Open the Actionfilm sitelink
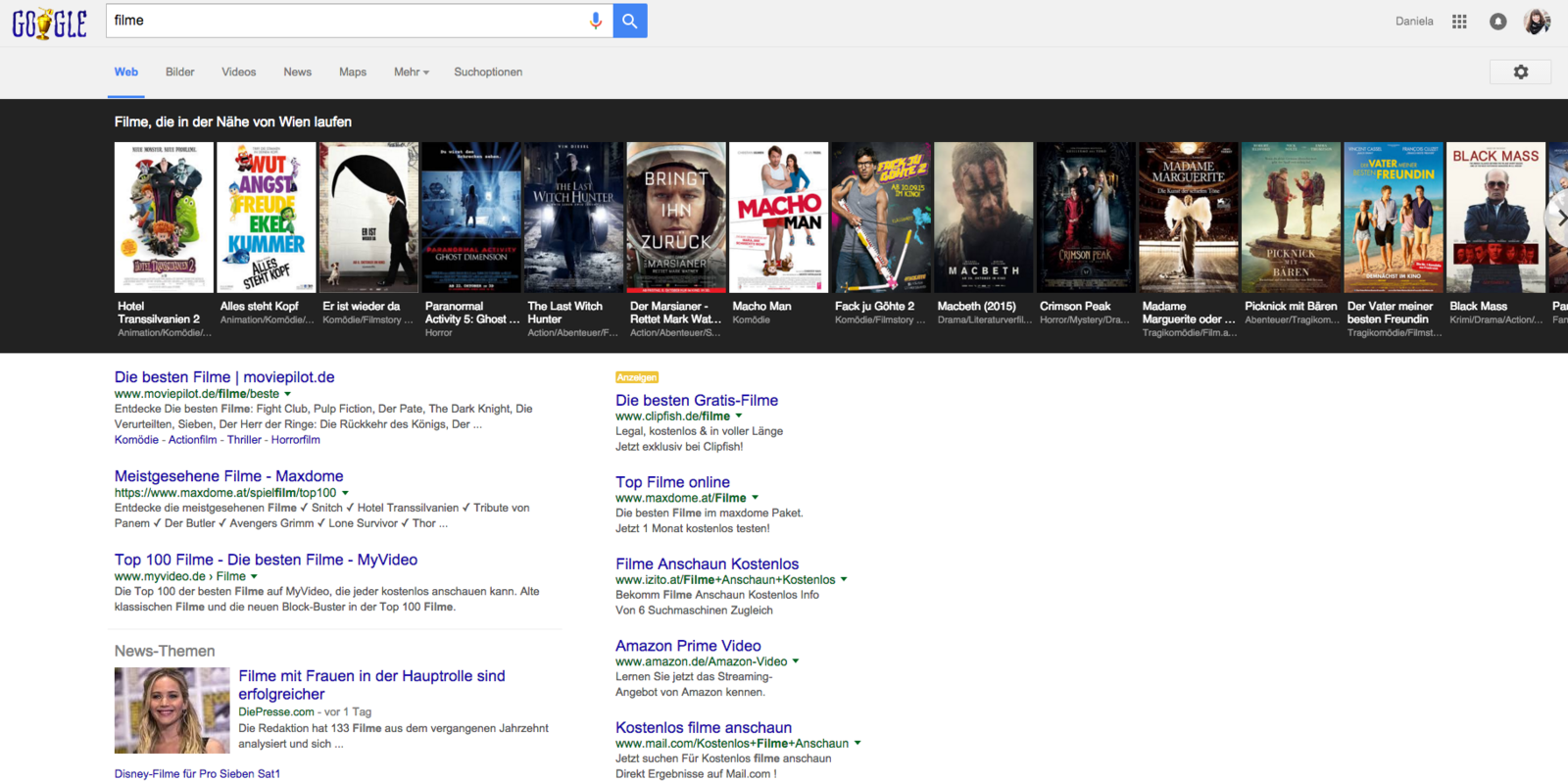1568x782 pixels. [192, 440]
